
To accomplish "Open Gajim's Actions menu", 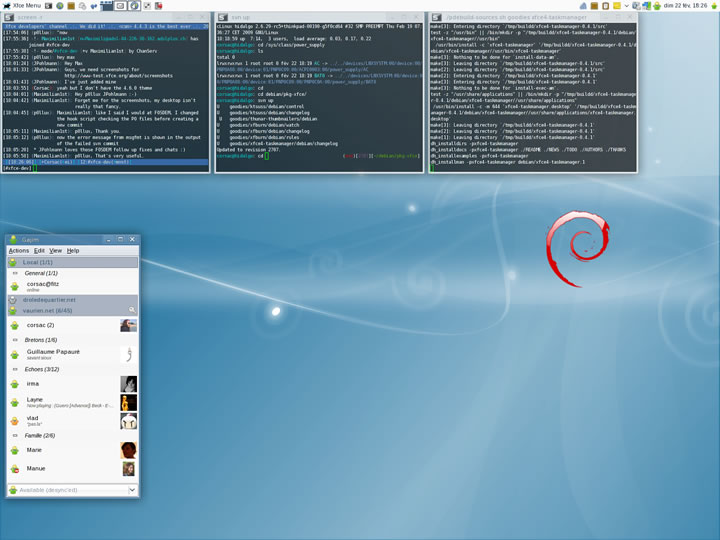I will pos(18,250).
